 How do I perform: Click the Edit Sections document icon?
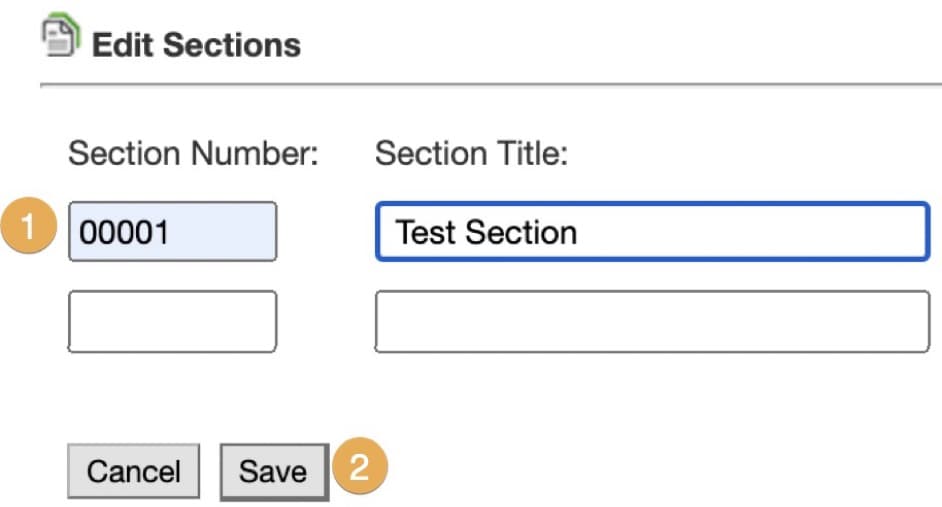(x=60, y=40)
